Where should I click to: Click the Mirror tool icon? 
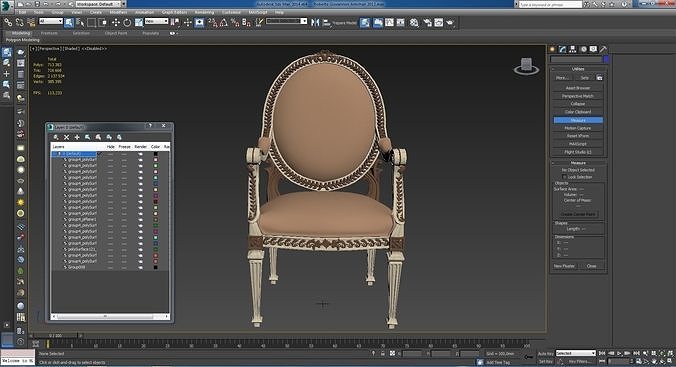(x=315, y=22)
